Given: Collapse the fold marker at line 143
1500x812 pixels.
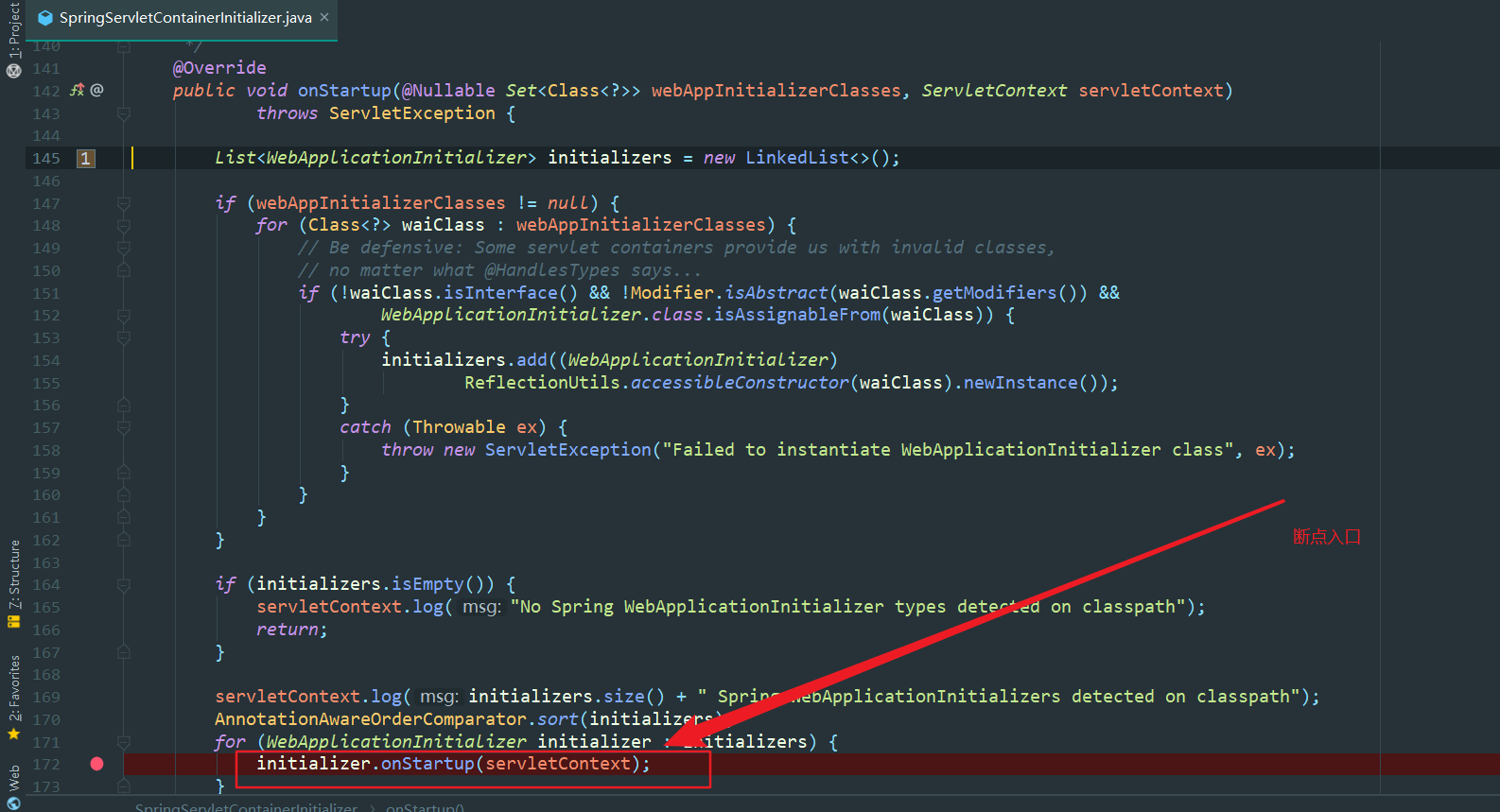Looking at the screenshot, I should click(123, 113).
